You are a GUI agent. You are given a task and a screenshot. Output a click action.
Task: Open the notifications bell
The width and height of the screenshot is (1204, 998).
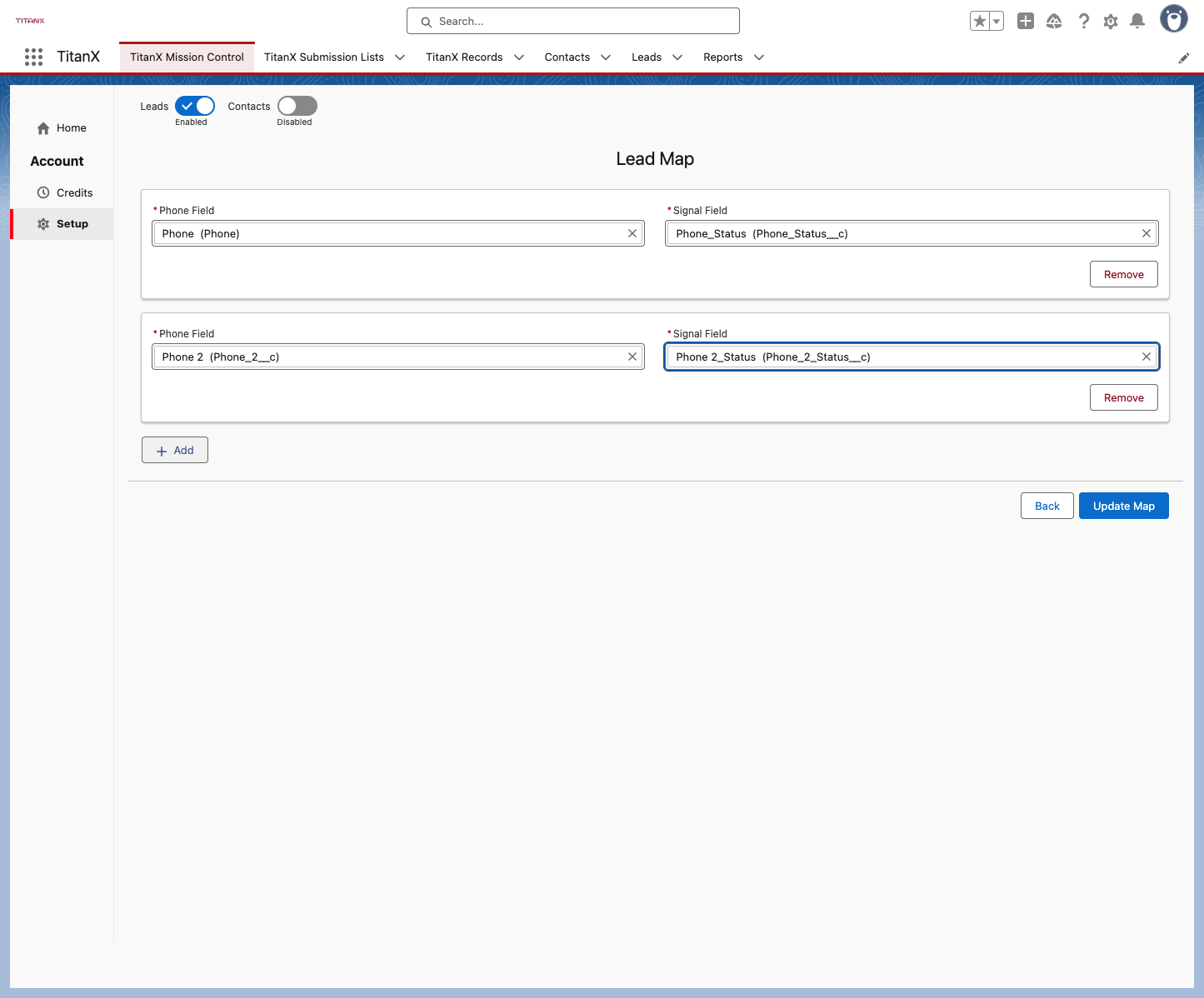(1137, 22)
